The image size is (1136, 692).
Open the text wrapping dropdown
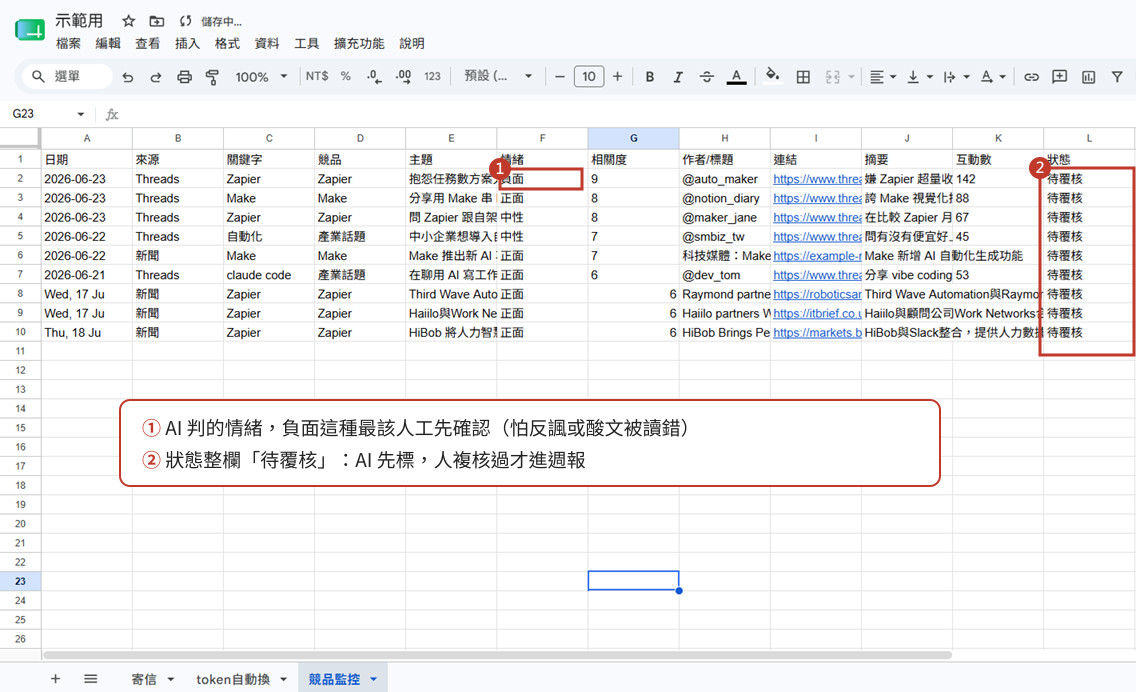pos(956,77)
